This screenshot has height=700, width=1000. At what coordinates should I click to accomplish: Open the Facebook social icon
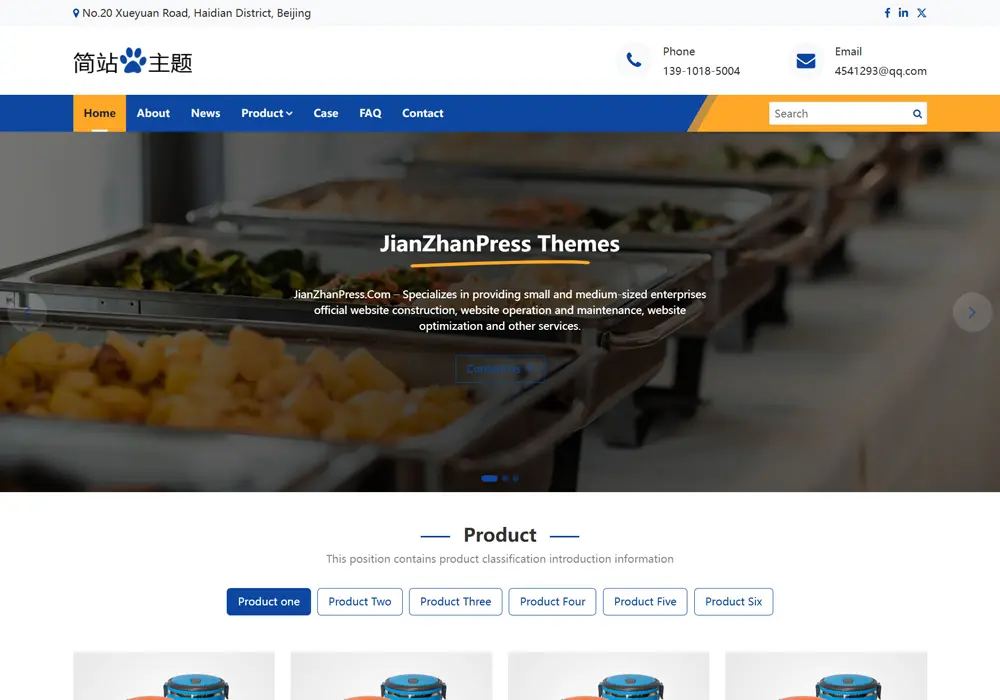click(887, 13)
